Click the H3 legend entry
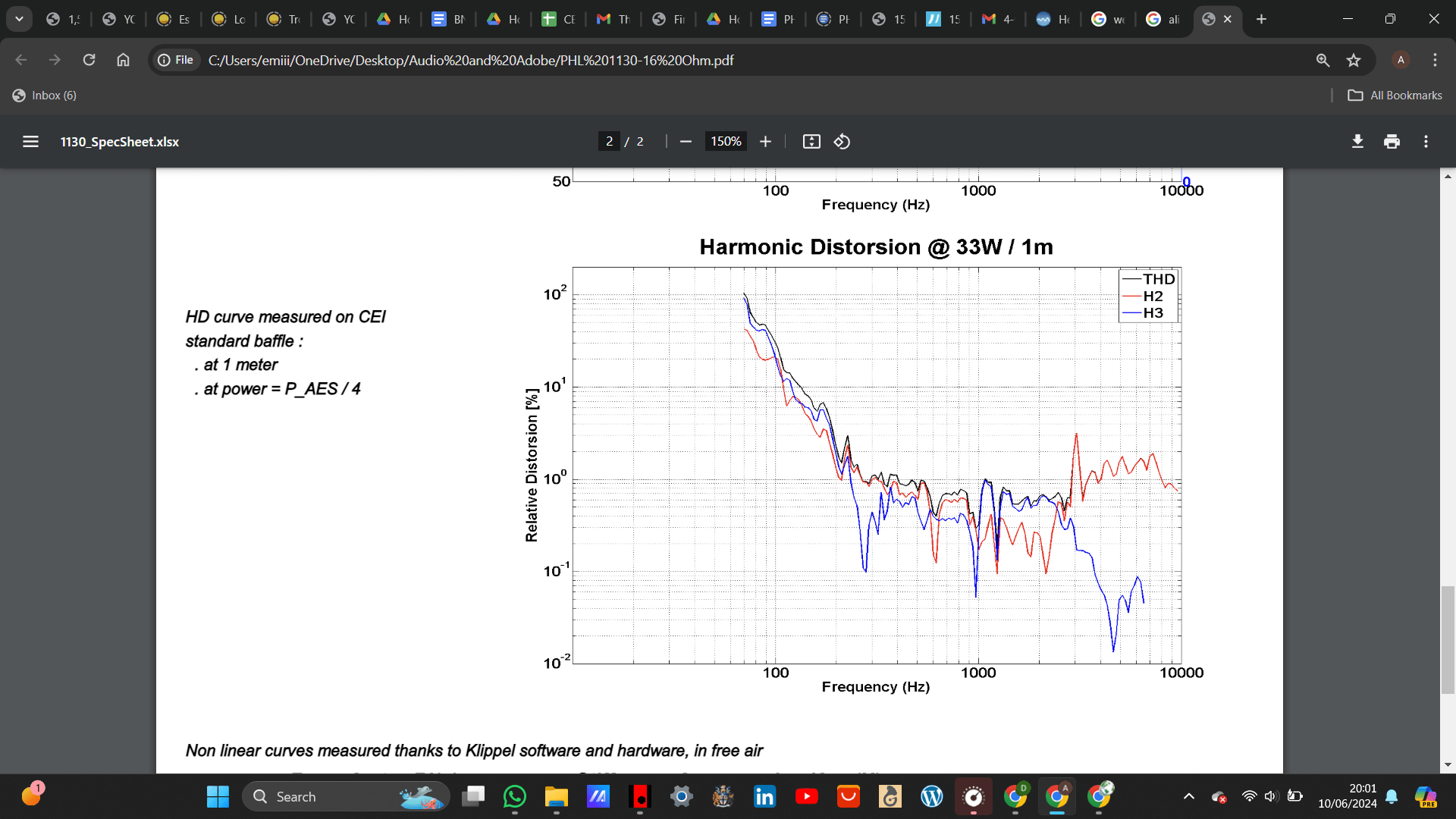 click(1143, 312)
